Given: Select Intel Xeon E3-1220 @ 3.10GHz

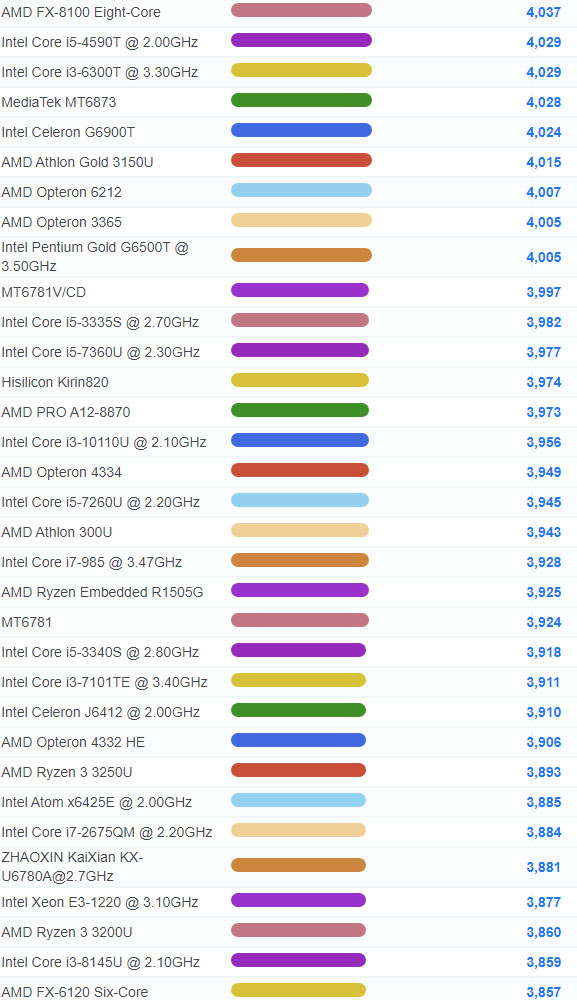Looking at the screenshot, I should tap(99, 902).
